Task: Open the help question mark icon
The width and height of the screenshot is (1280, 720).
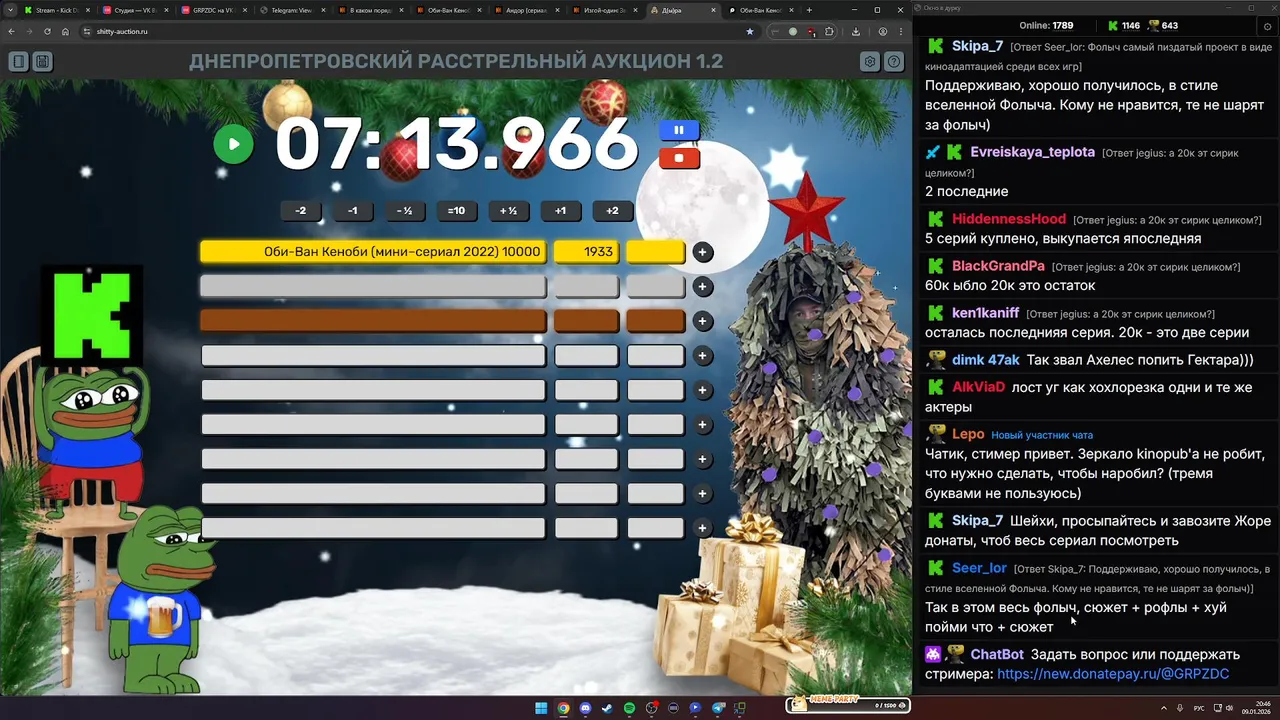Action: tap(894, 62)
